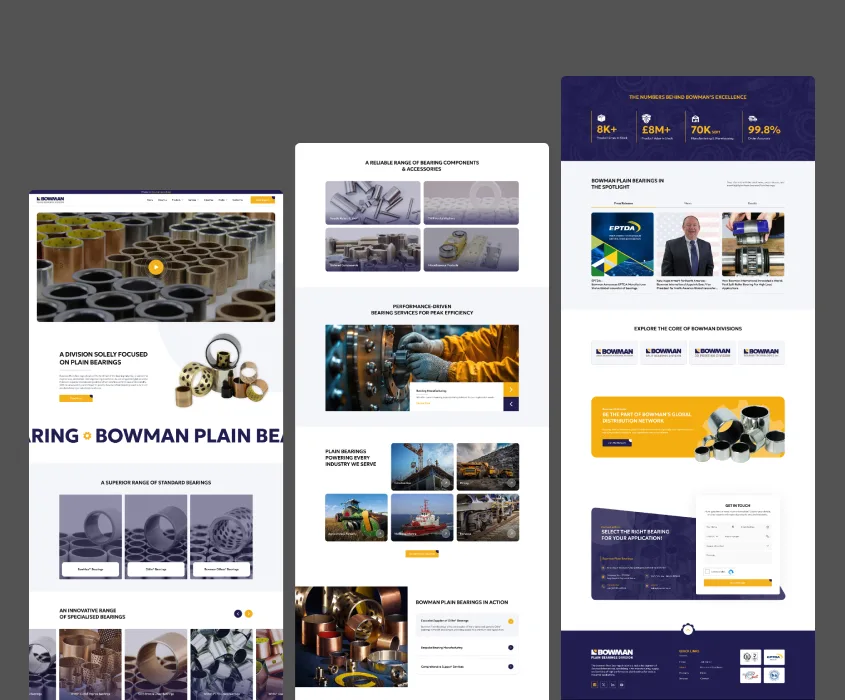Image resolution: width=845 pixels, height=700 pixels.
Task: Submit the Get In Touch form
Action: click(738, 583)
